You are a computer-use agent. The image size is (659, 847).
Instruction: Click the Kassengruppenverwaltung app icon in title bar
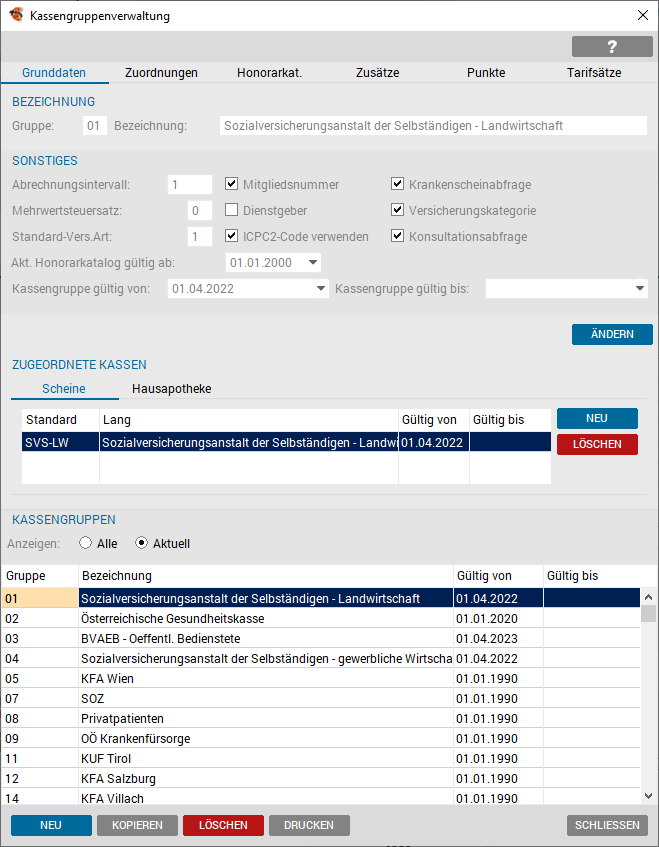(x=16, y=15)
